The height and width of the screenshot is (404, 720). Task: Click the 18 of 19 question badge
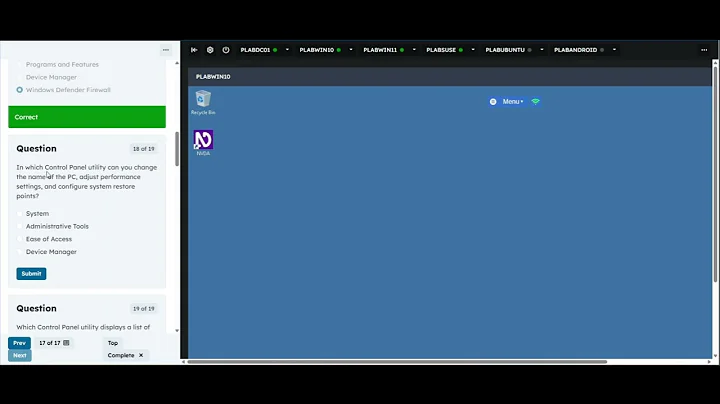(x=144, y=149)
